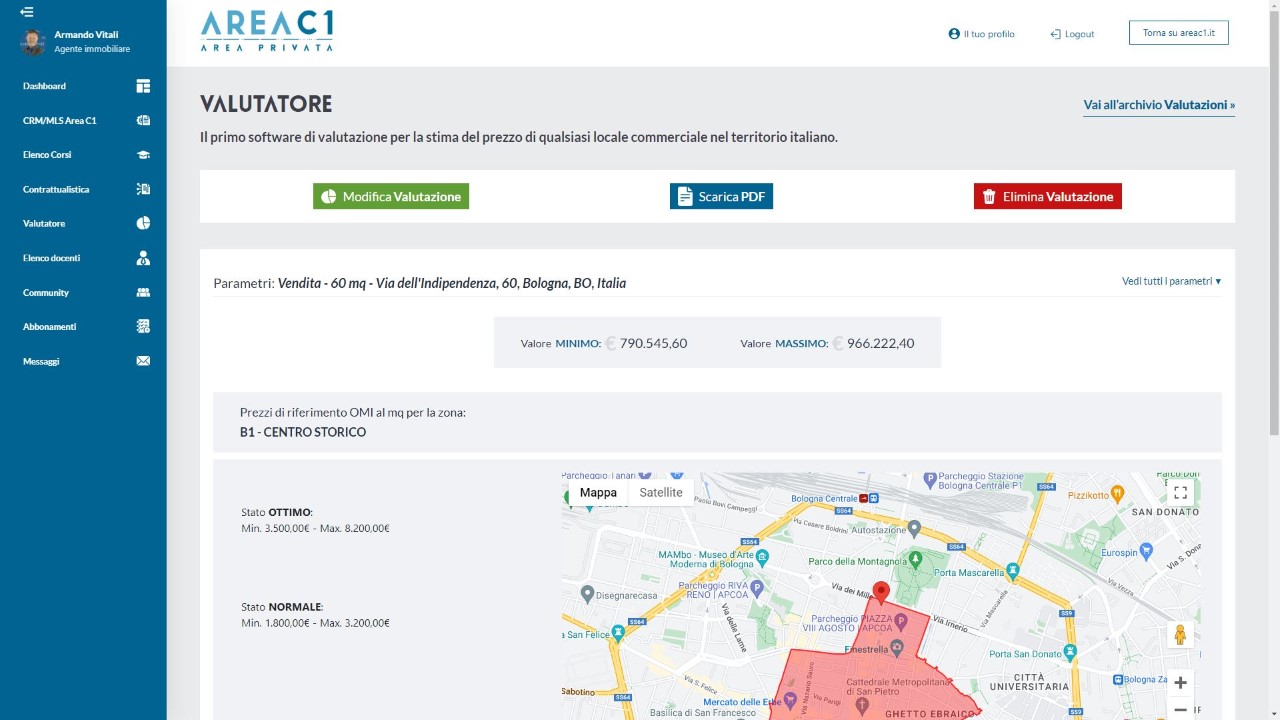The image size is (1280, 720).
Task: Click the map fullscreen toggle icon
Action: pos(1180,492)
